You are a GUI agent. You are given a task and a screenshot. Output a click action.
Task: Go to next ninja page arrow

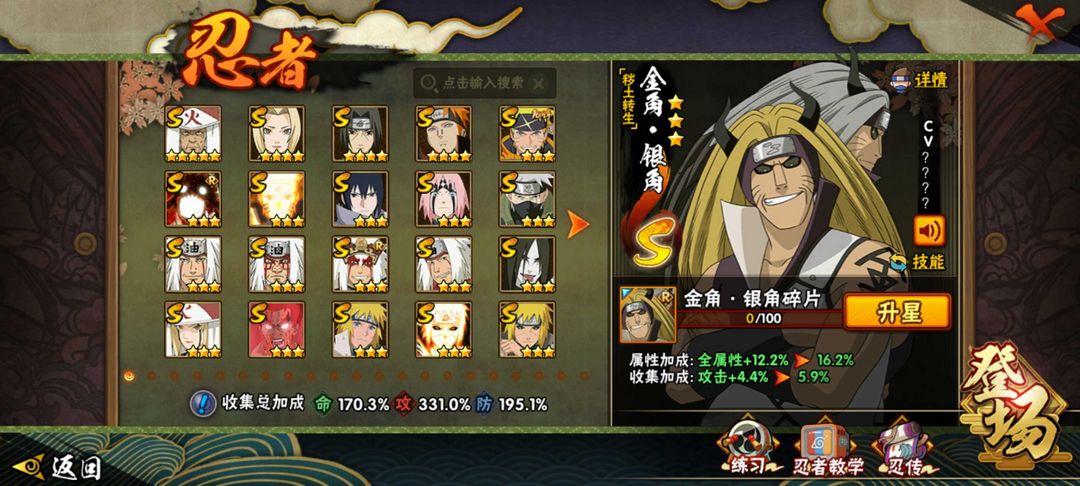[577, 224]
